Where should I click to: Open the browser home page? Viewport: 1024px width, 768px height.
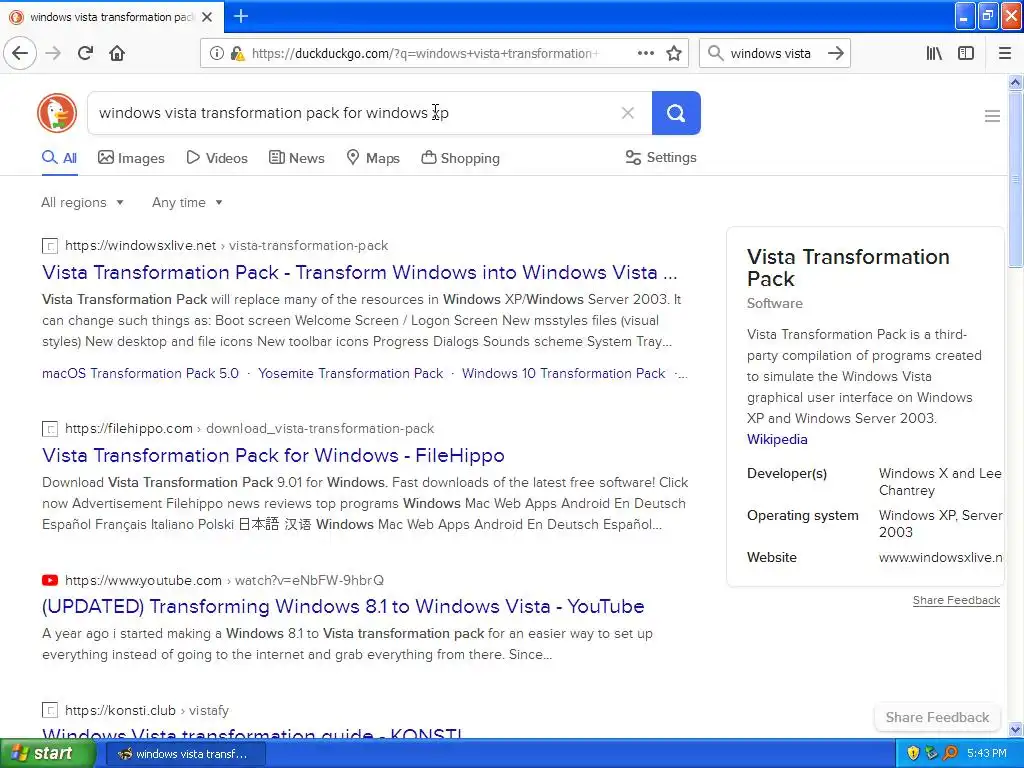click(x=117, y=53)
